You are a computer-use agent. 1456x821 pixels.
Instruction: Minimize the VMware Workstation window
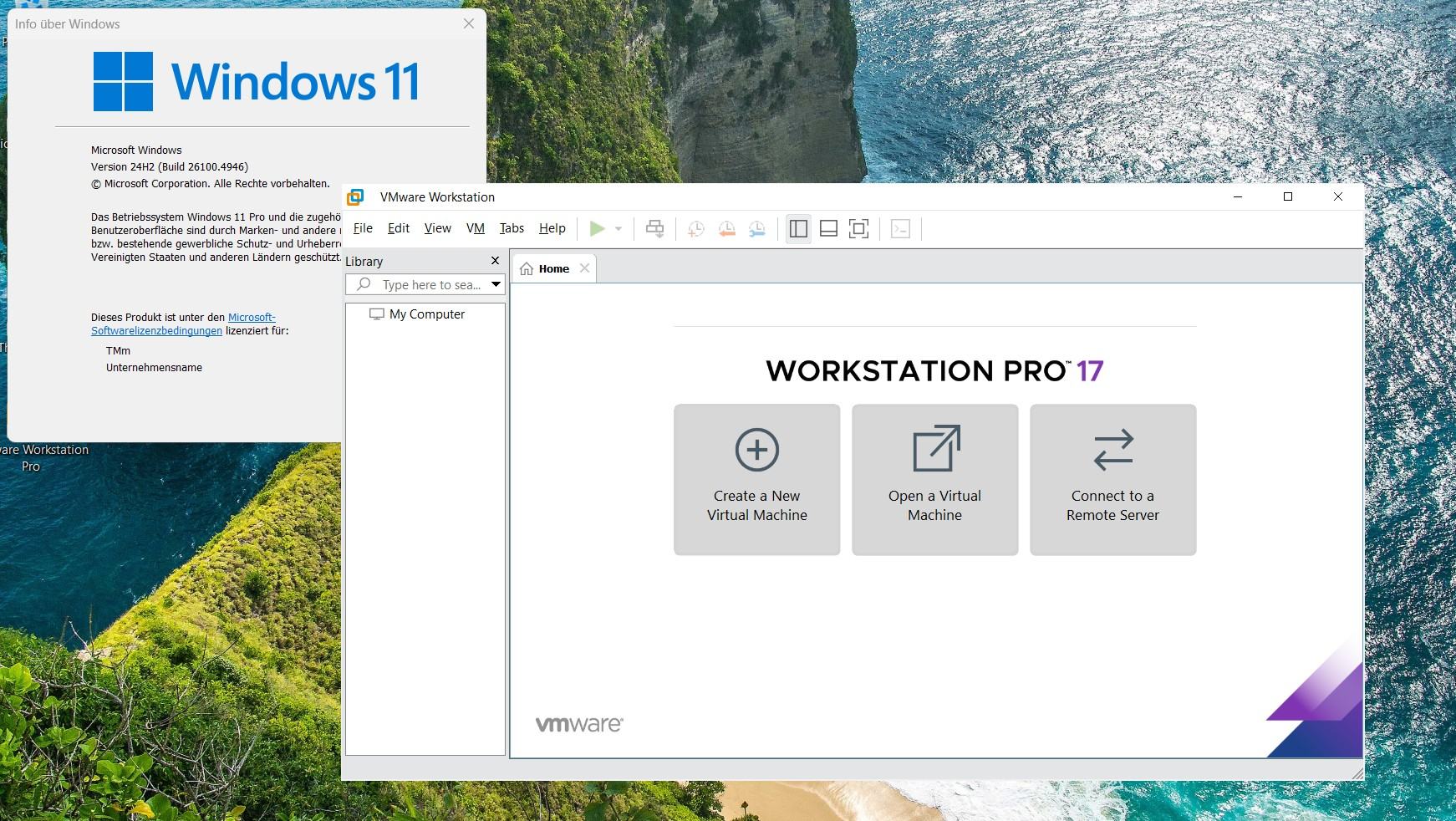pos(1238,196)
